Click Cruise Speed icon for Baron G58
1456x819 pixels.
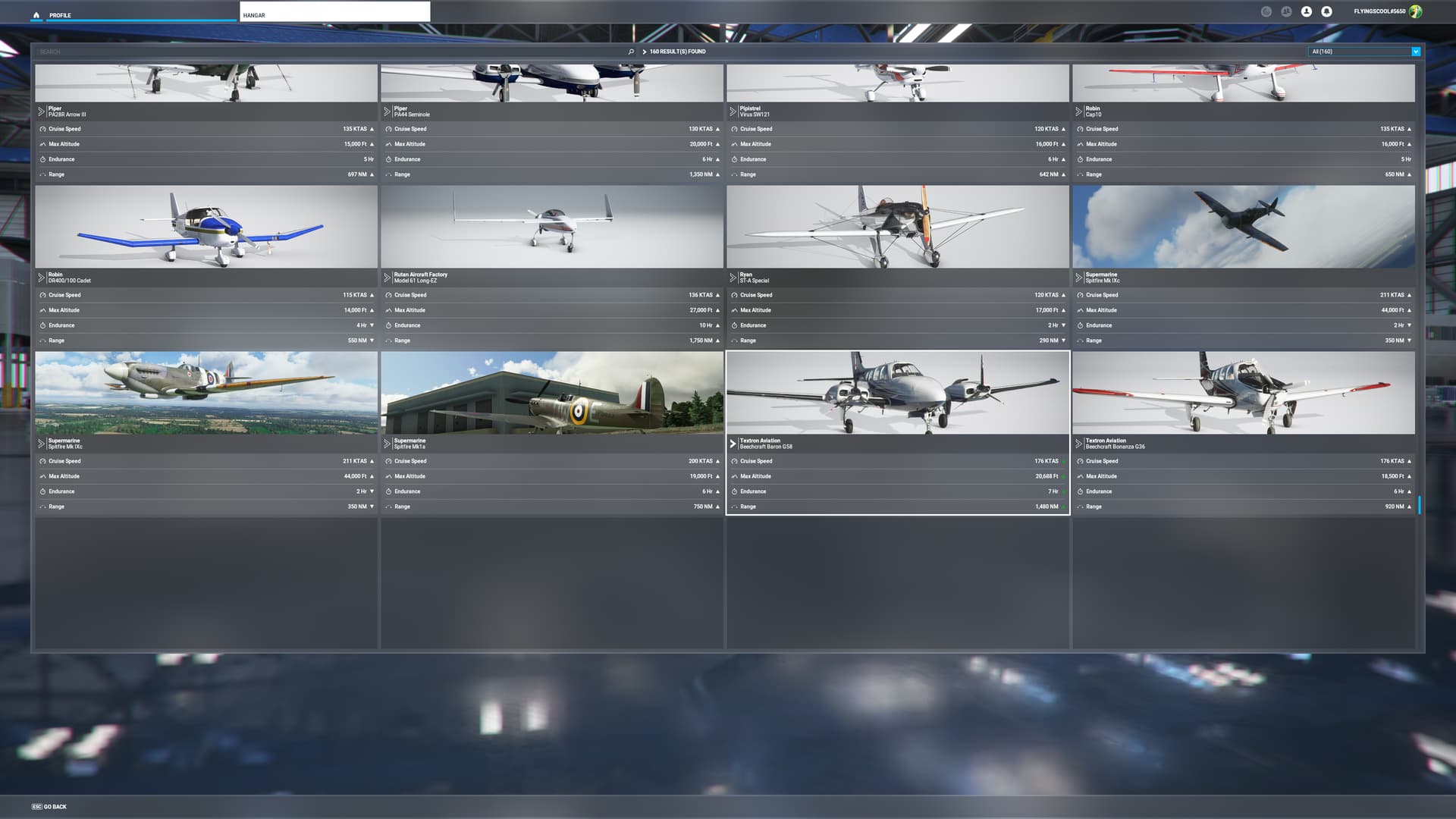[734, 461]
